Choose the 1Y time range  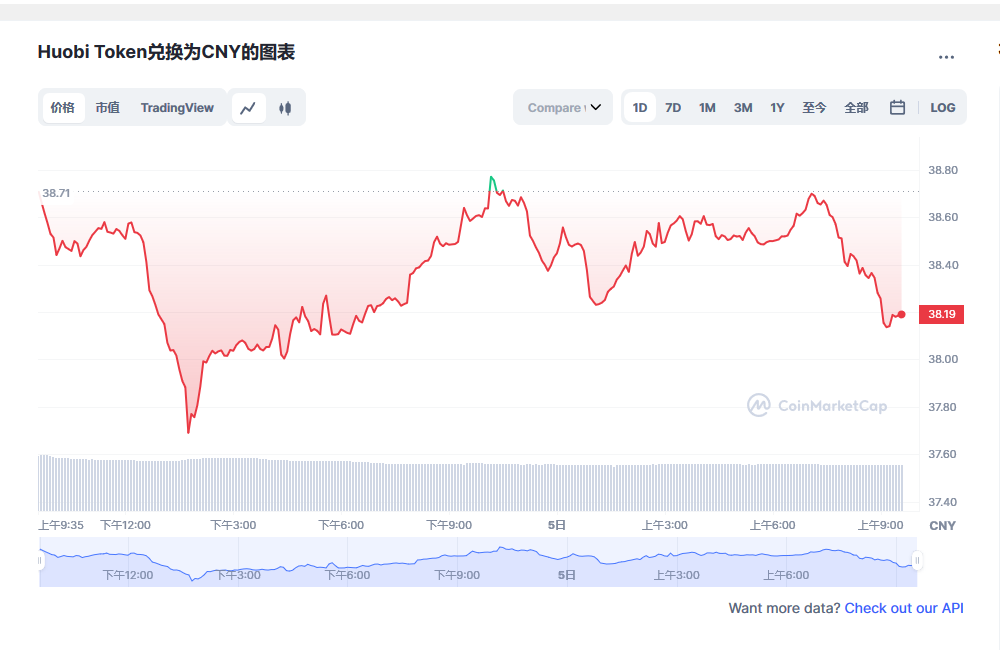point(777,108)
